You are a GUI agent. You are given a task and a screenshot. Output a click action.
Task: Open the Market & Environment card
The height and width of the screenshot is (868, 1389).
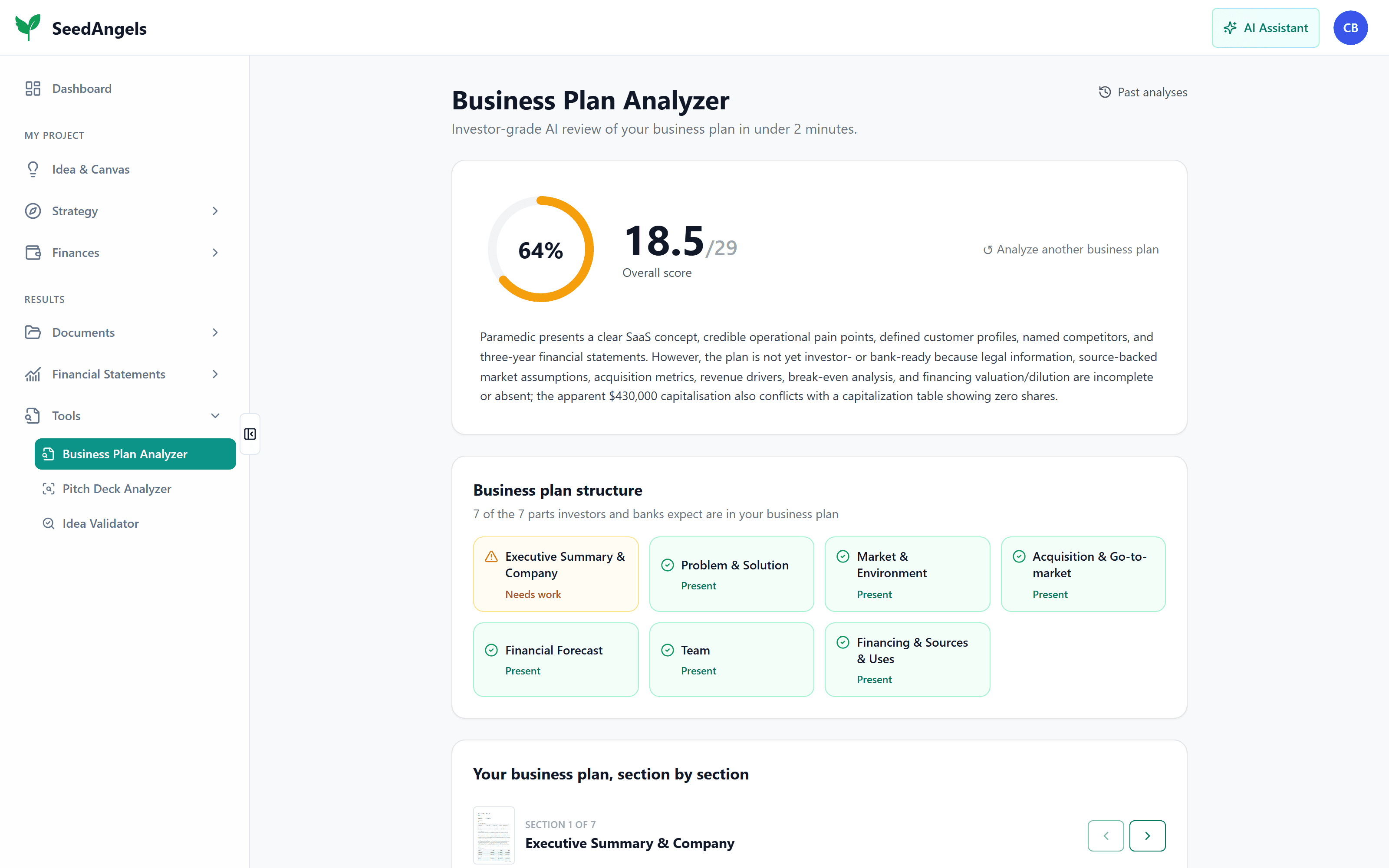click(x=907, y=574)
